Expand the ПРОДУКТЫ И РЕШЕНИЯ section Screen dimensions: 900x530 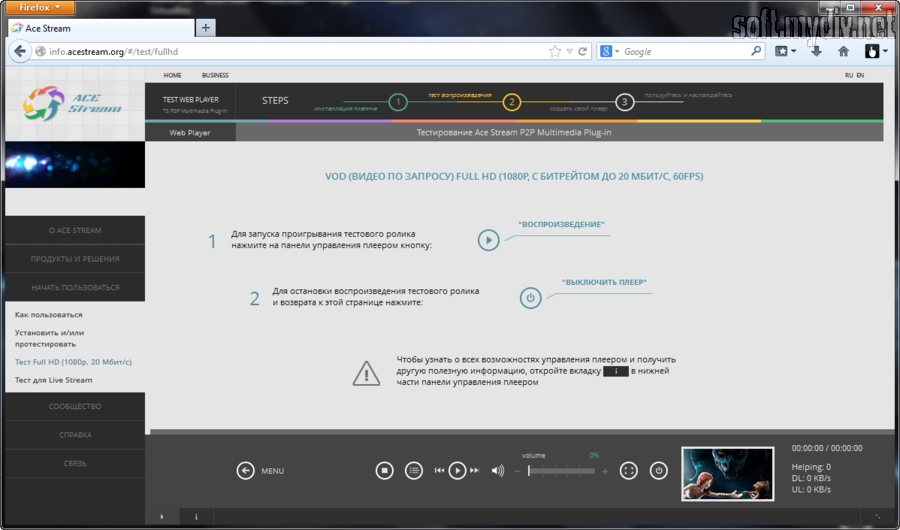click(x=75, y=259)
